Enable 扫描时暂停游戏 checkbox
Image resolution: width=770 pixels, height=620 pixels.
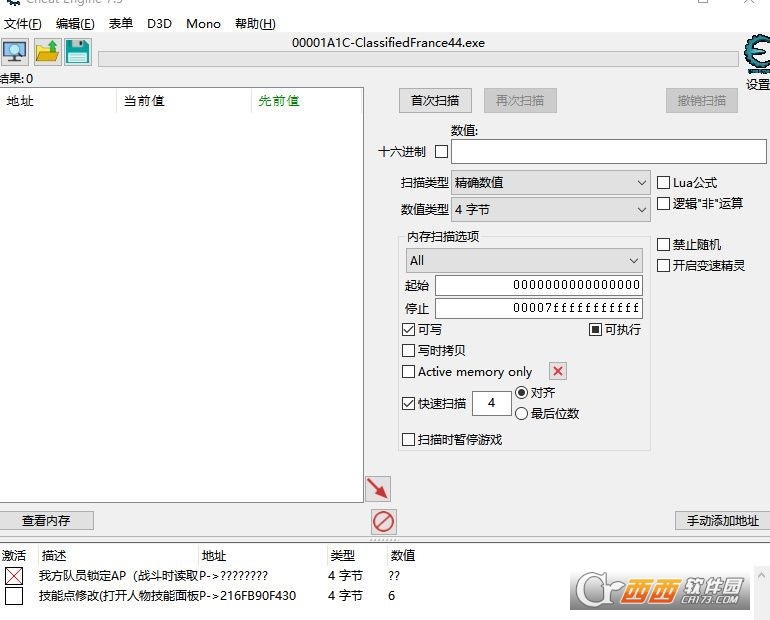(x=408, y=439)
